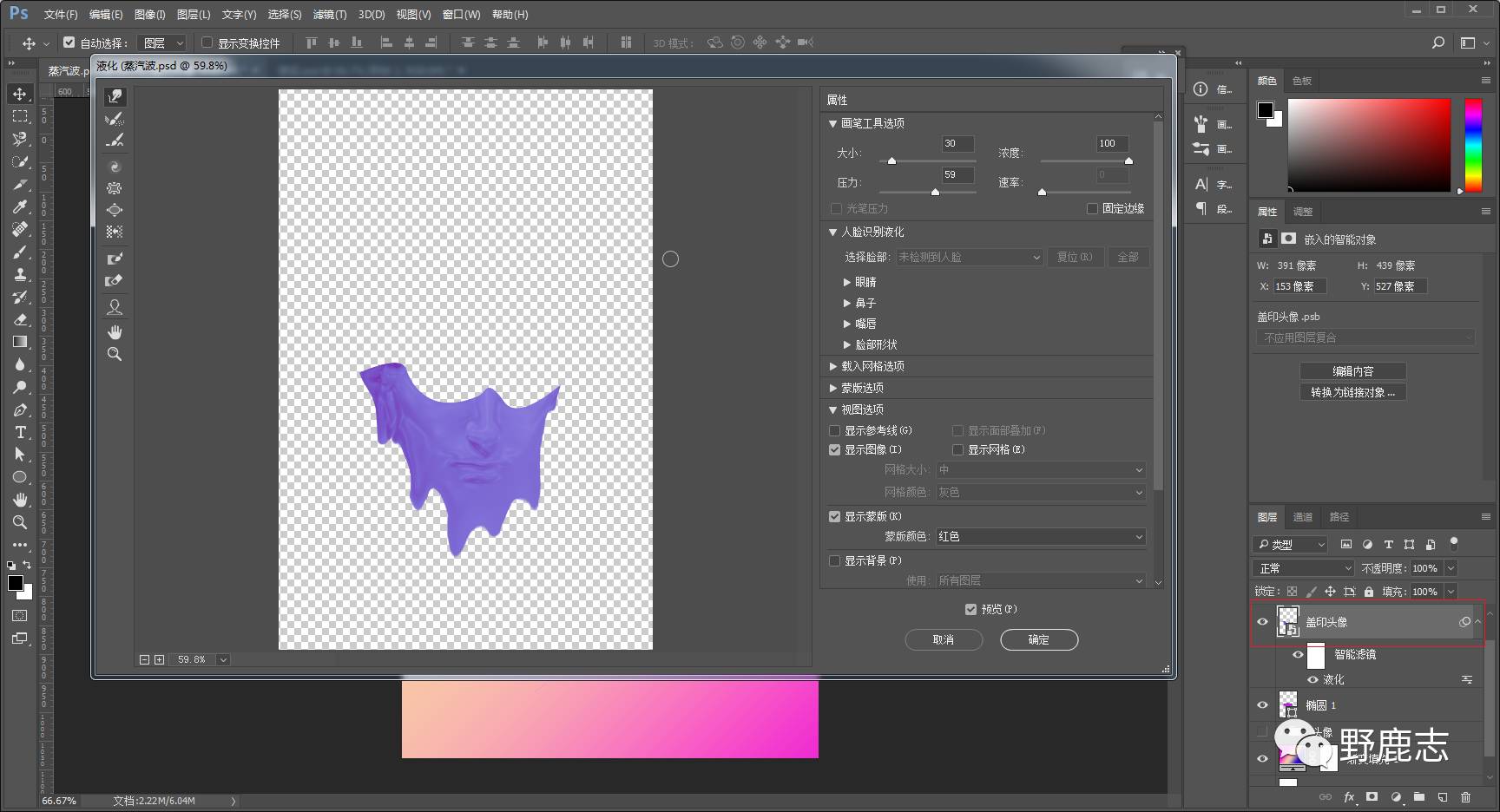
Task: Select the Type tool in main toolbar
Action: (x=20, y=432)
